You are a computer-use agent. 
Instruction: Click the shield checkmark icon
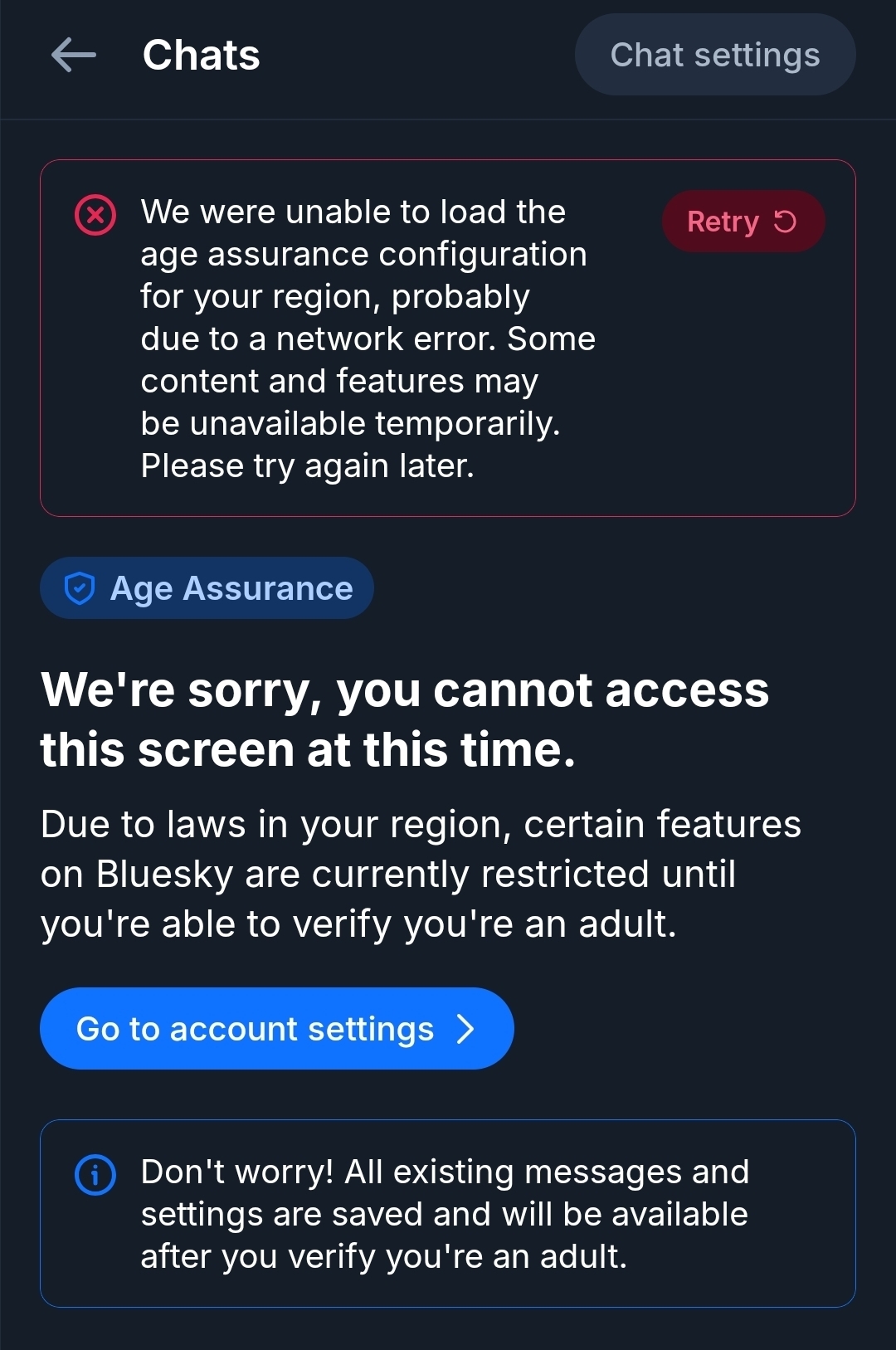point(80,588)
